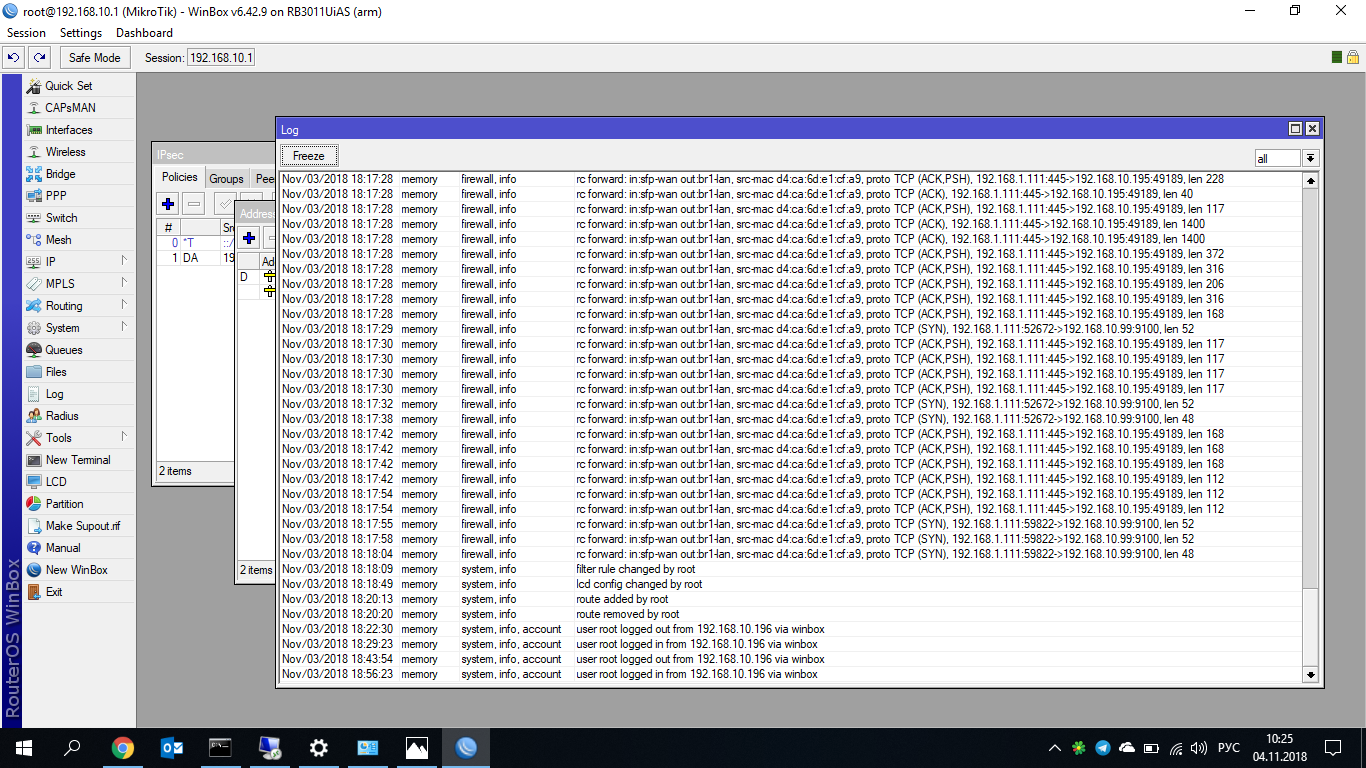Expand the System submenu

pyautogui.click(x=79, y=328)
